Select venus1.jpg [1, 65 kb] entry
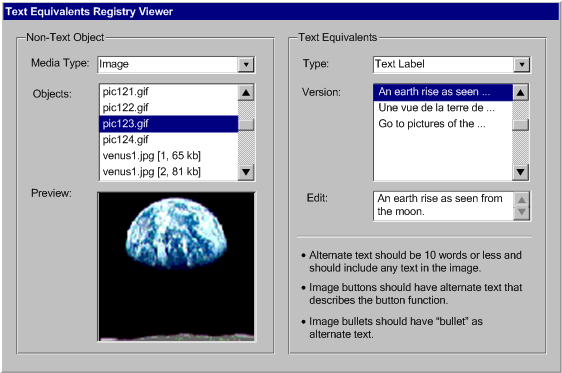The image size is (562, 373). [168, 156]
